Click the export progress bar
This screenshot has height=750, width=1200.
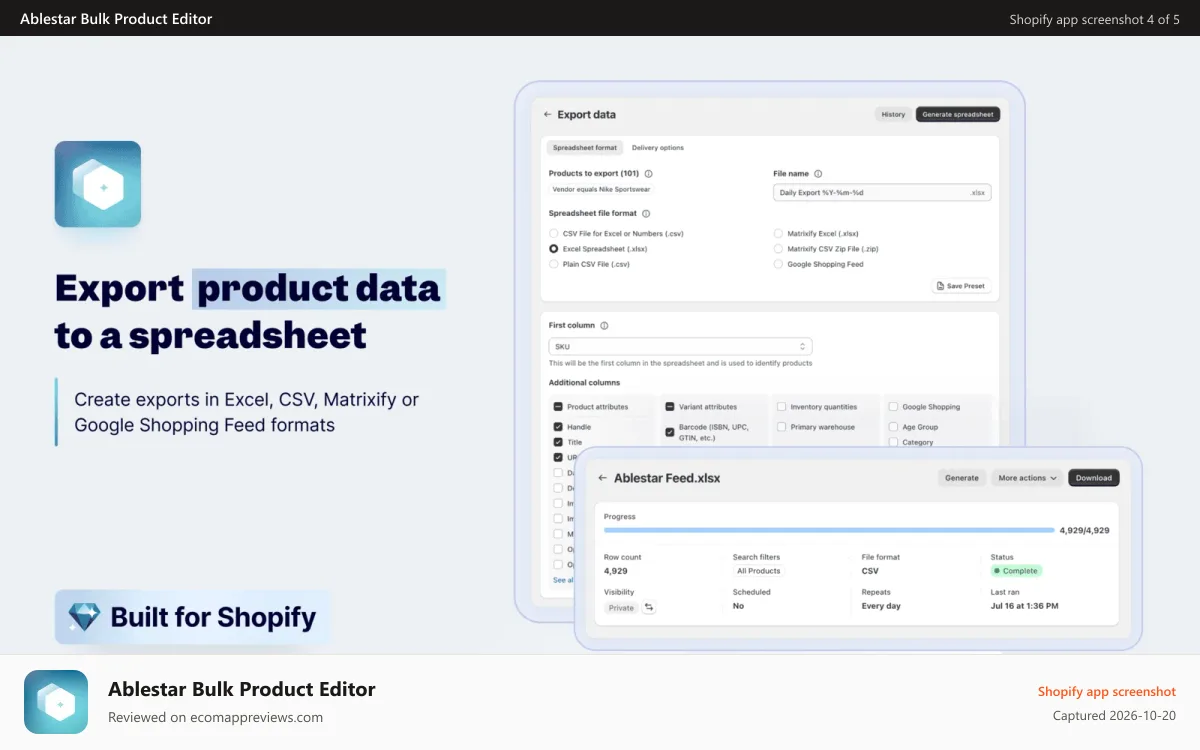pyautogui.click(x=829, y=530)
